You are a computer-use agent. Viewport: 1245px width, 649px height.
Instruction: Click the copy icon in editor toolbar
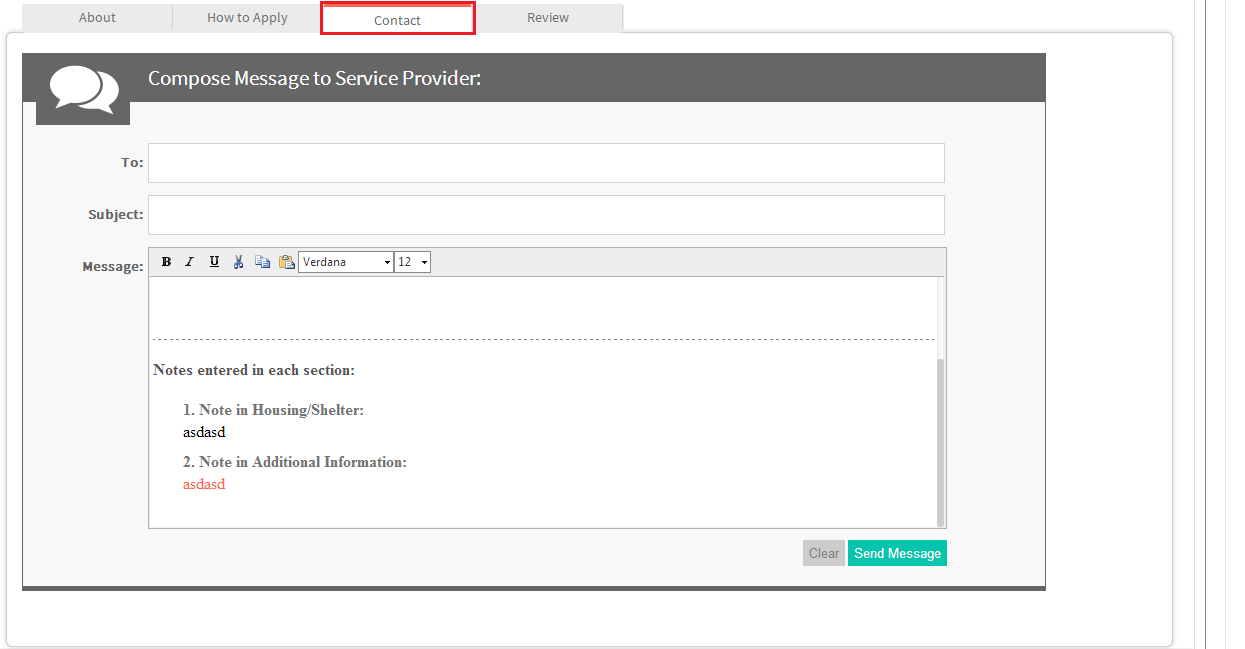point(262,262)
